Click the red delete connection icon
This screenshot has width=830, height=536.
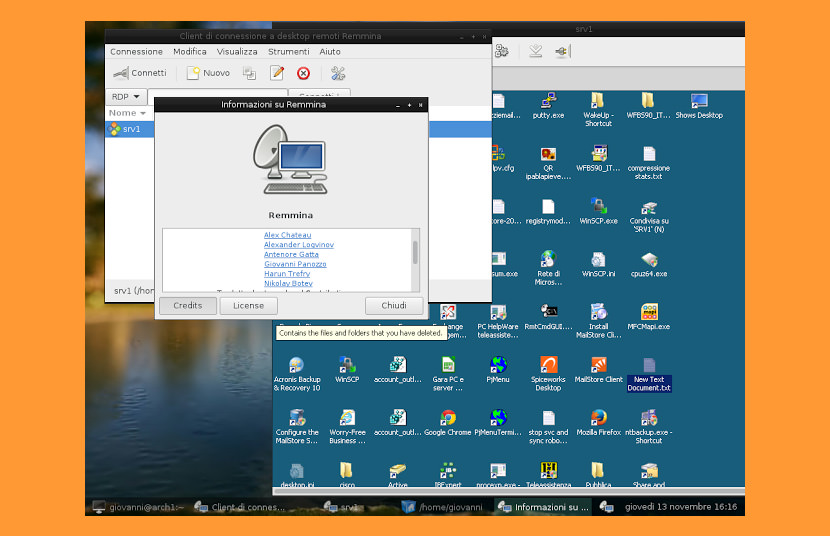(303, 73)
